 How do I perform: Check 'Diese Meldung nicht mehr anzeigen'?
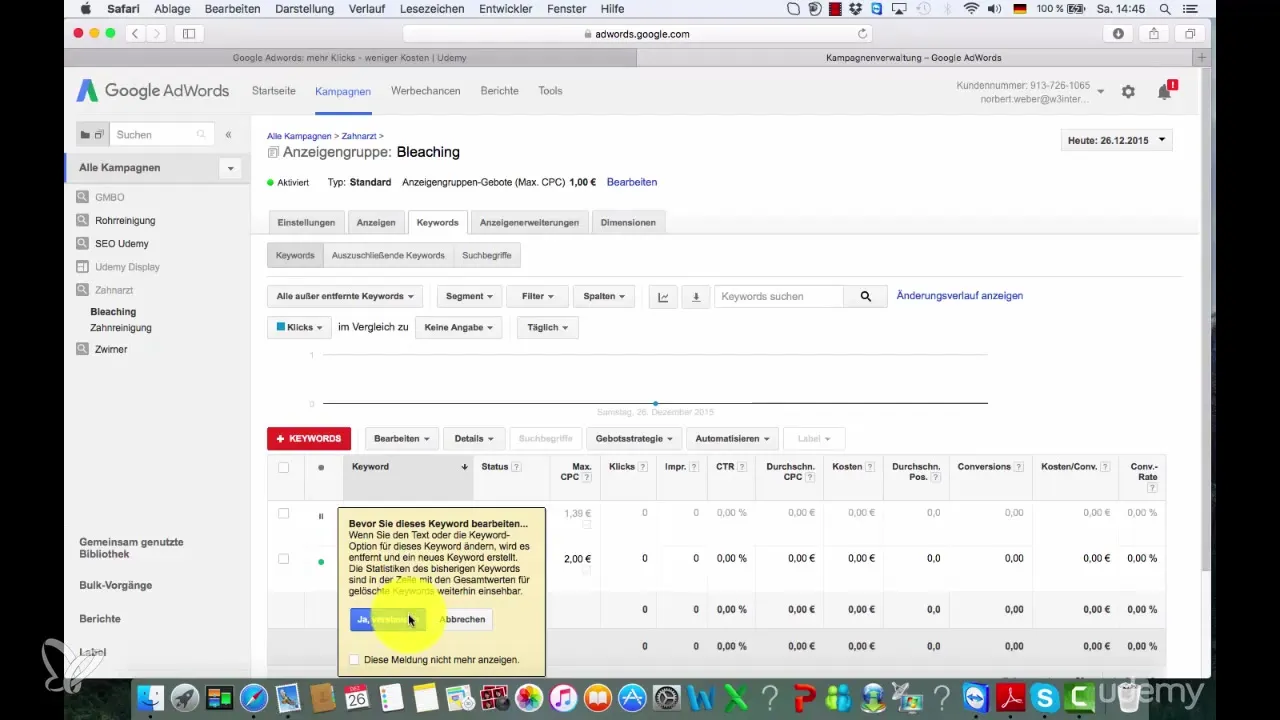point(355,660)
